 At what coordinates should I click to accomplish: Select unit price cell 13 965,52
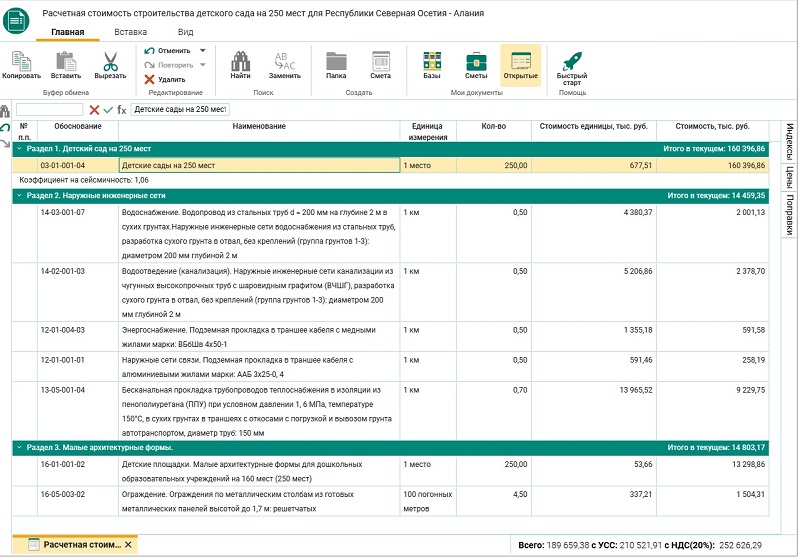tap(594, 411)
